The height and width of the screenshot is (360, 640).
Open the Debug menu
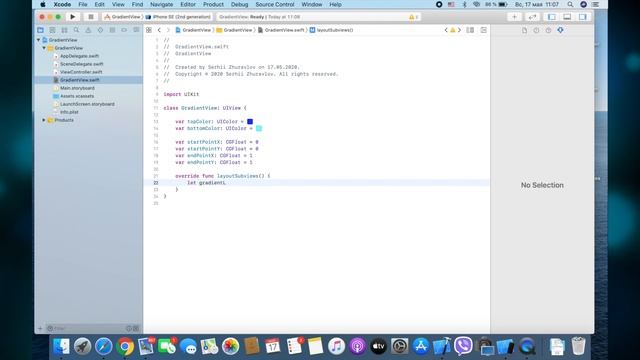pyautogui.click(x=240, y=4)
